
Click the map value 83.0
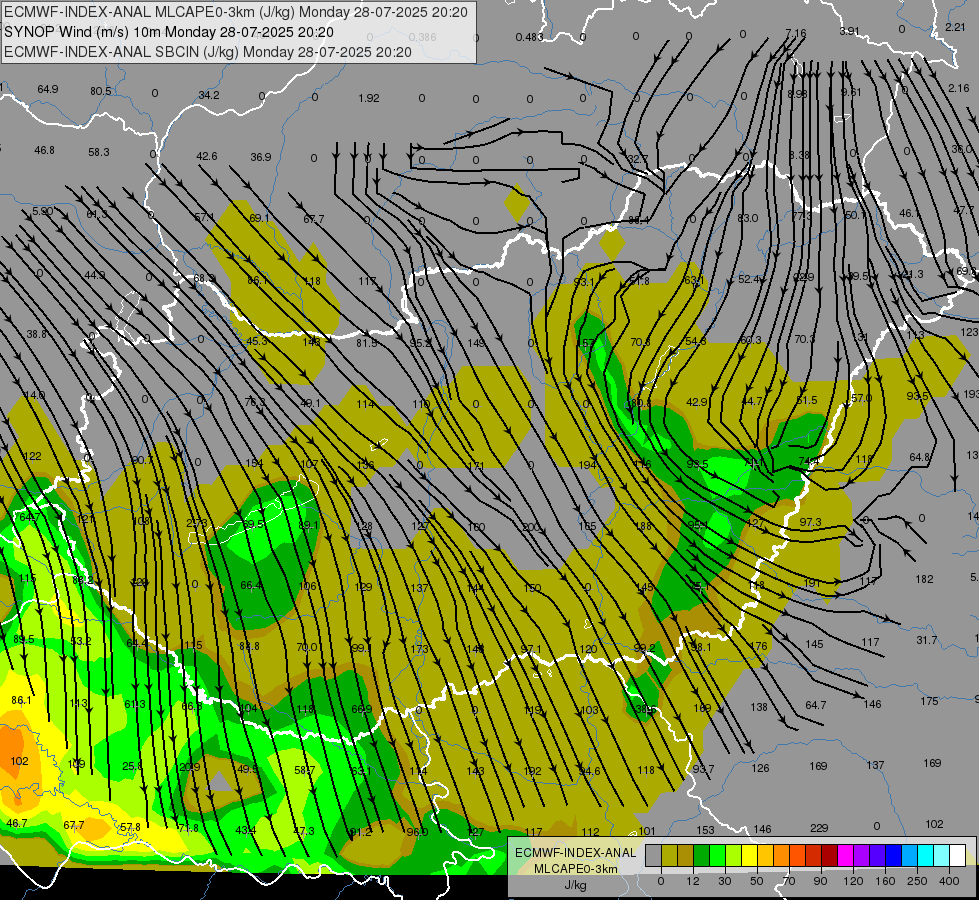pos(747,218)
